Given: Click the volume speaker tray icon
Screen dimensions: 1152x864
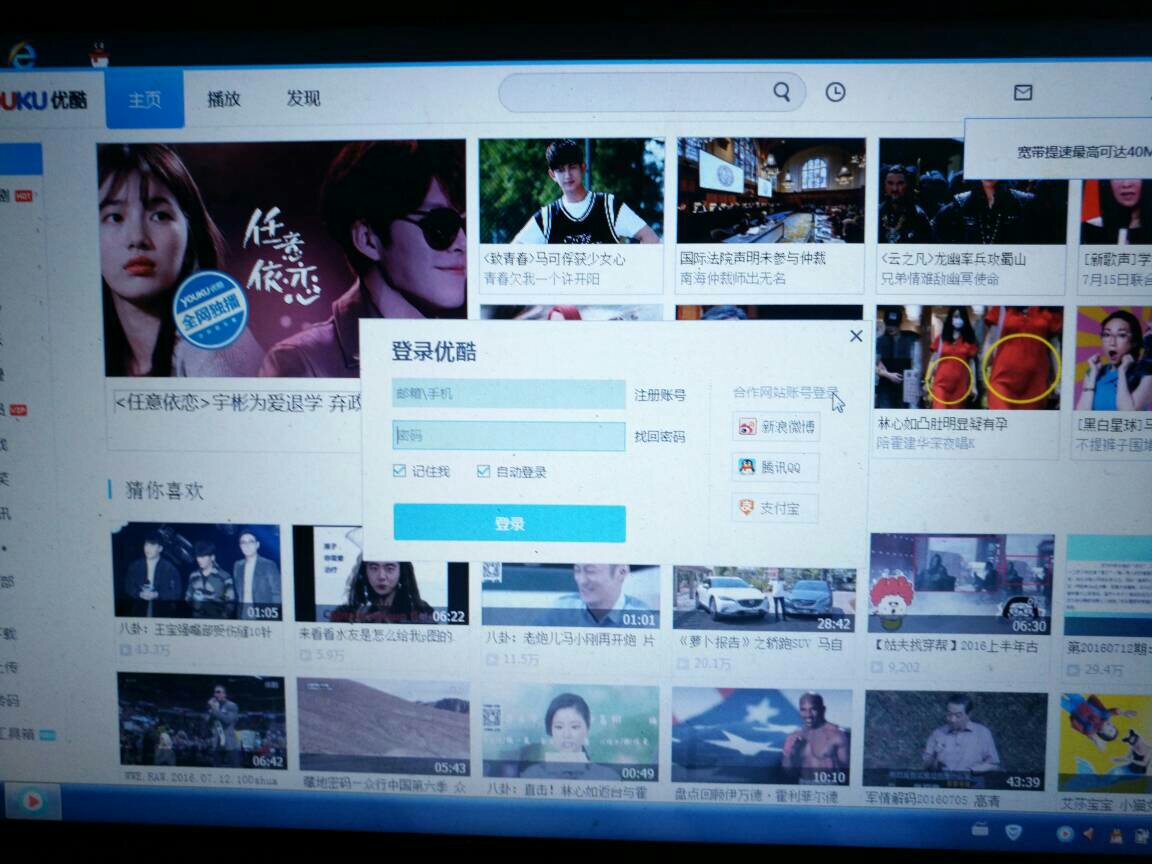Looking at the screenshot, I should coord(1089,833).
